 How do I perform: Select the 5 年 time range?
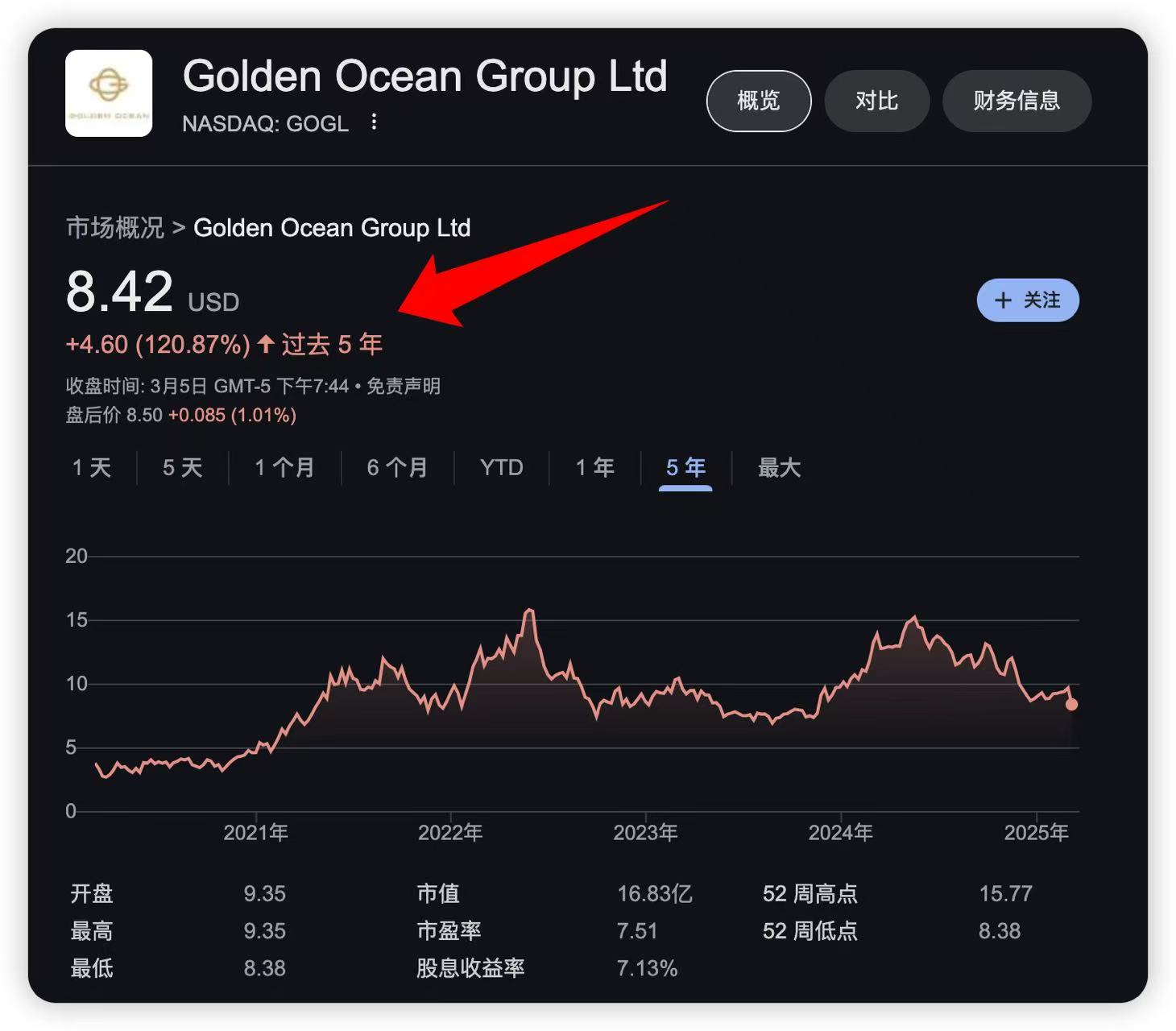tap(685, 467)
